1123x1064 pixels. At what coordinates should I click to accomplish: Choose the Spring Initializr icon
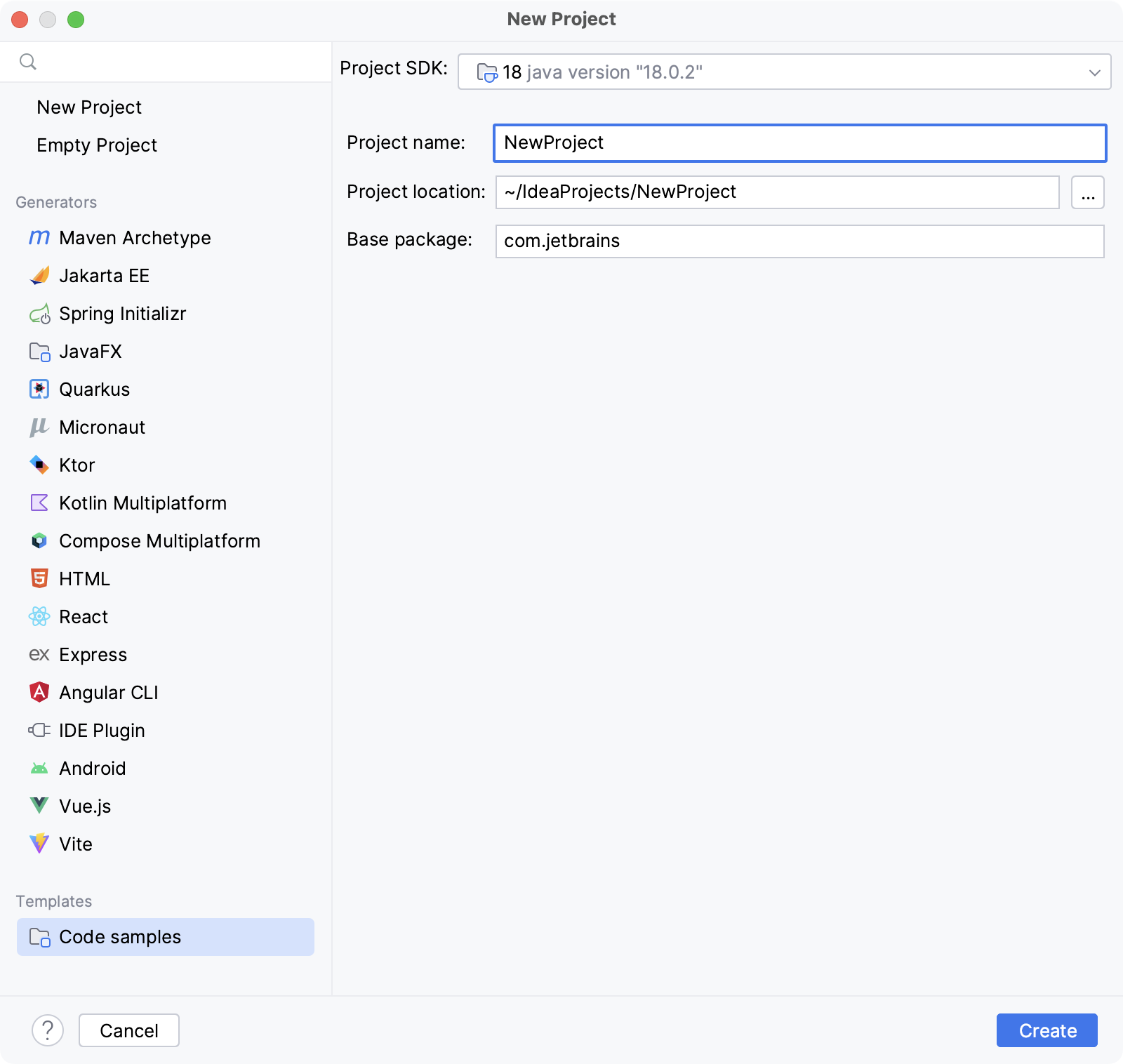[x=39, y=314]
